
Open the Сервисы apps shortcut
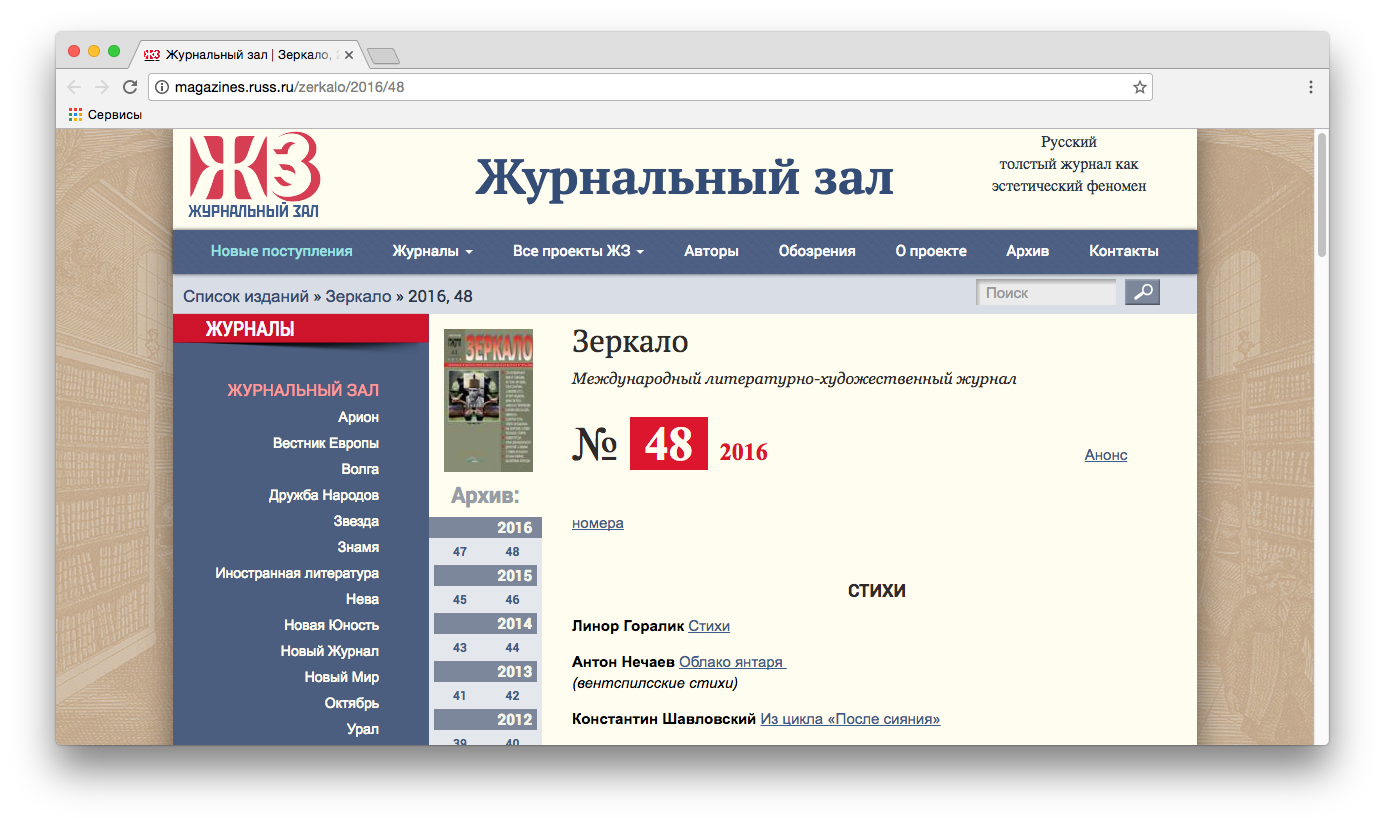(105, 115)
